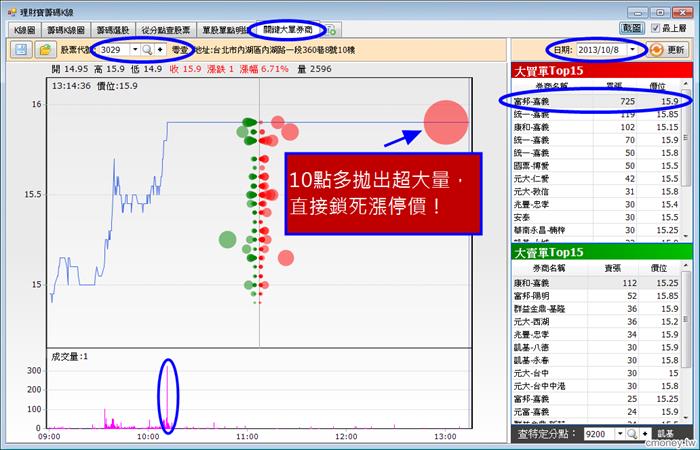The height and width of the screenshot is (450, 700).
Task: Select 國票-博愛 row in buy list
Action: (596, 166)
